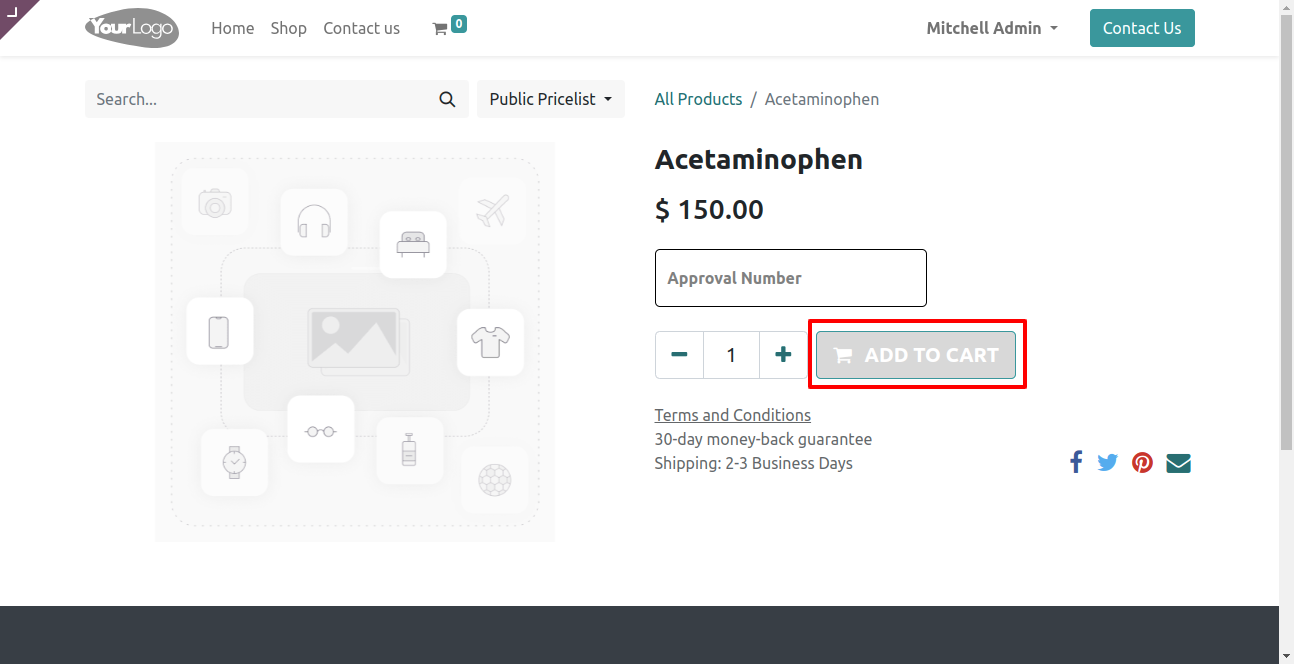1294x664 pixels.
Task: Share product on Pinterest
Action: click(x=1142, y=463)
